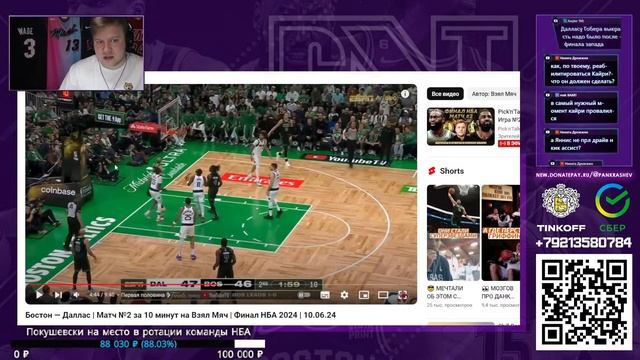Enable theater mode view

(383, 295)
